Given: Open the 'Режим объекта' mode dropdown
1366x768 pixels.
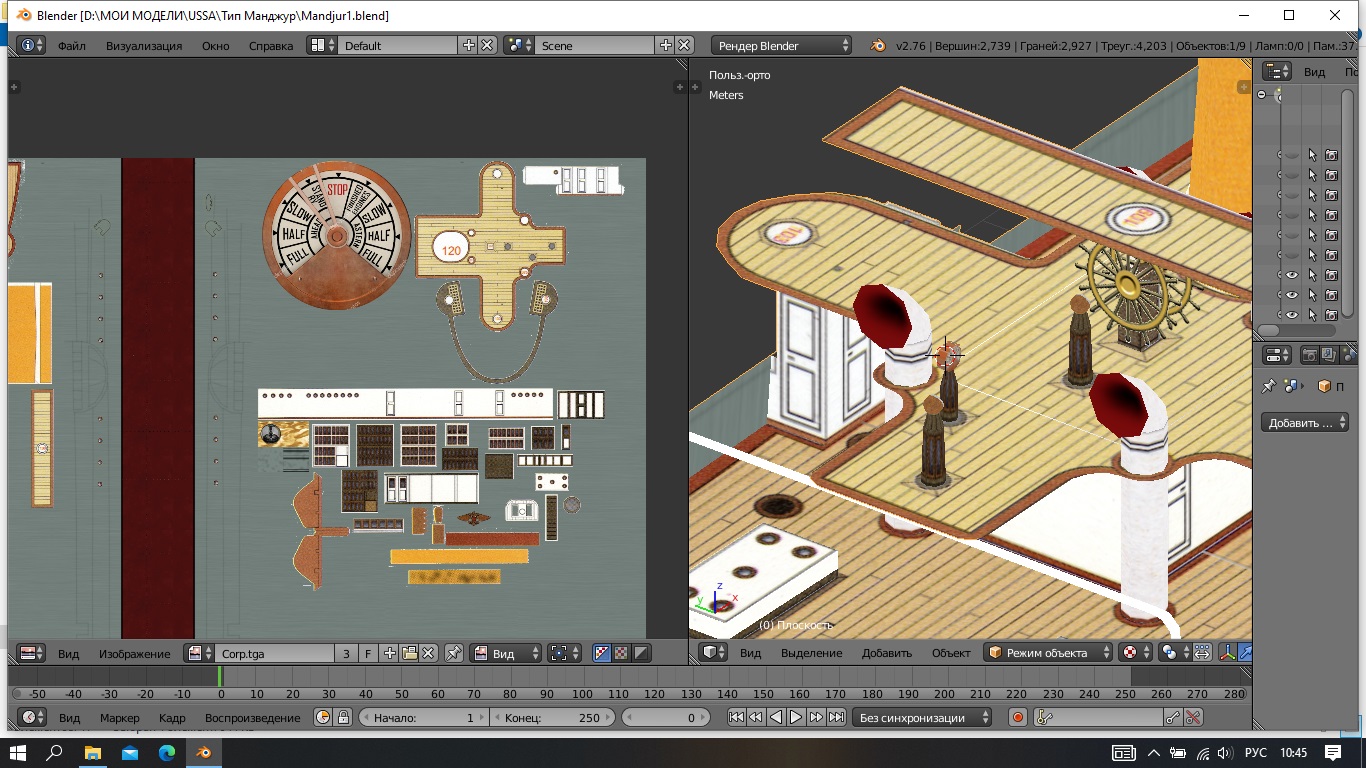Looking at the screenshot, I should click(x=1048, y=653).
